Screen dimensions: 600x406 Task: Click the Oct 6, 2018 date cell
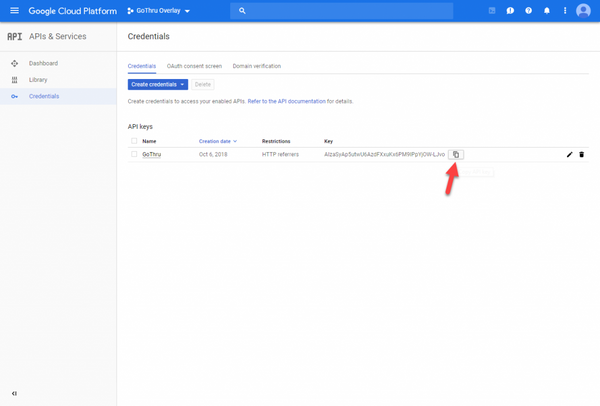click(x=213, y=155)
